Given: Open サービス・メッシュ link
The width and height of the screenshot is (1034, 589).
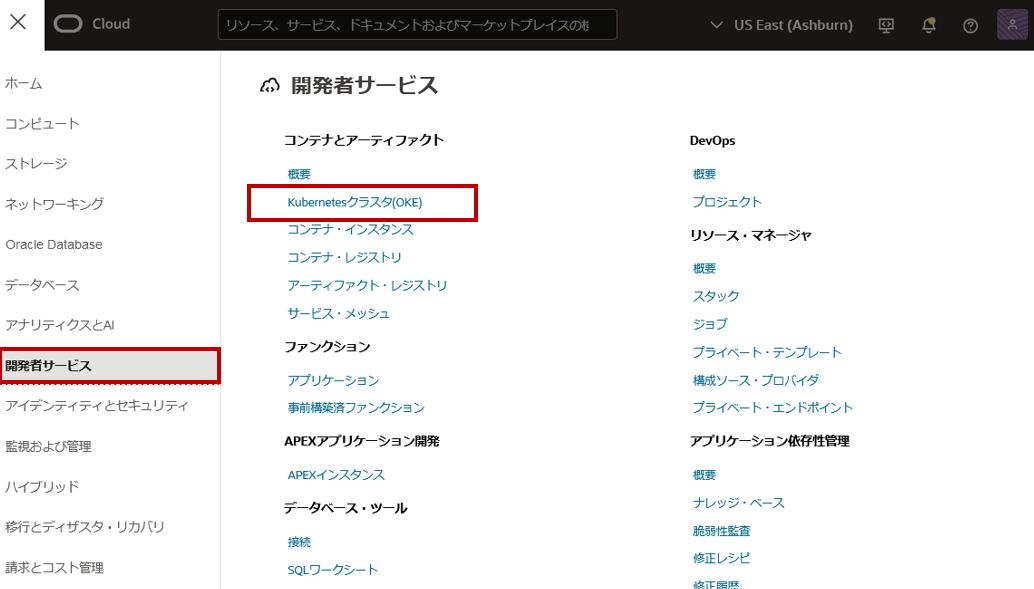Looking at the screenshot, I should coord(338,314).
